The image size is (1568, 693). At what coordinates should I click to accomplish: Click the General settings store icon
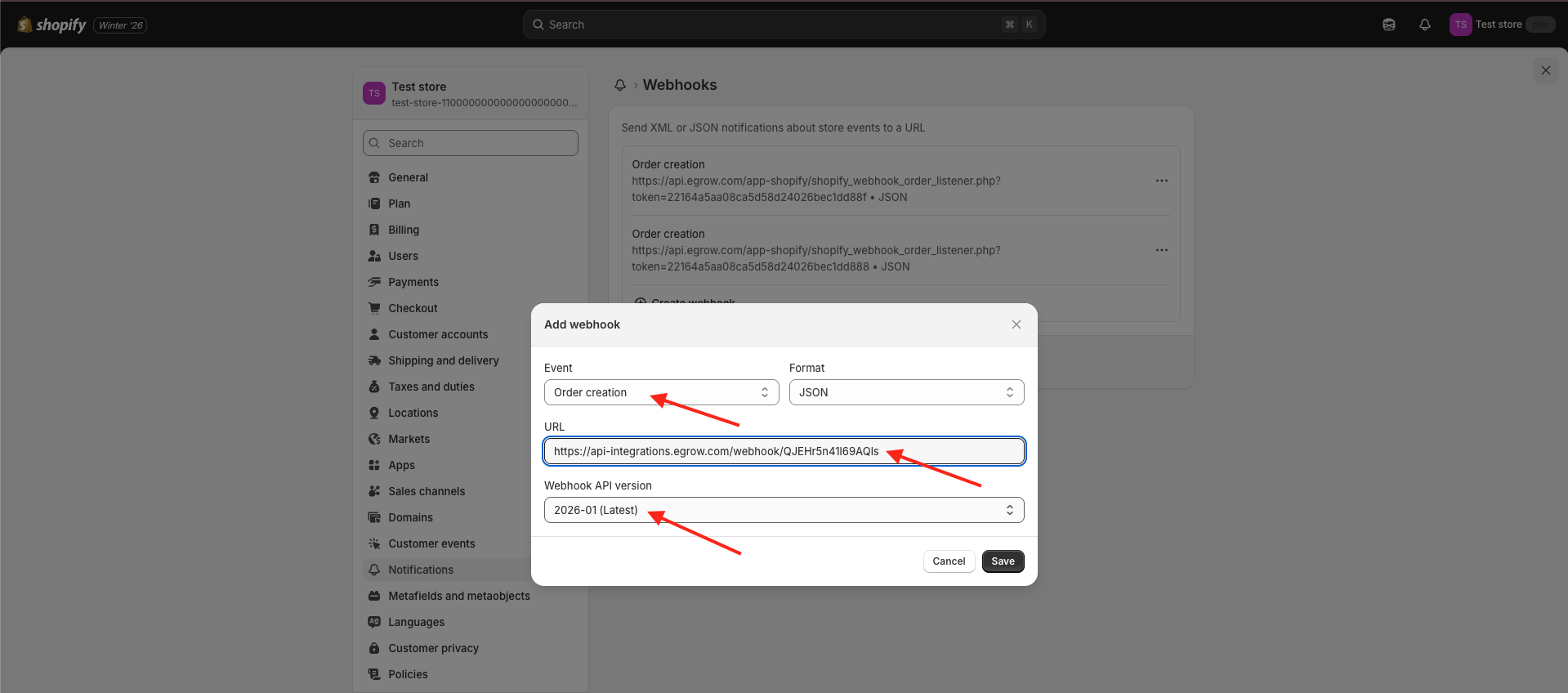point(374,177)
